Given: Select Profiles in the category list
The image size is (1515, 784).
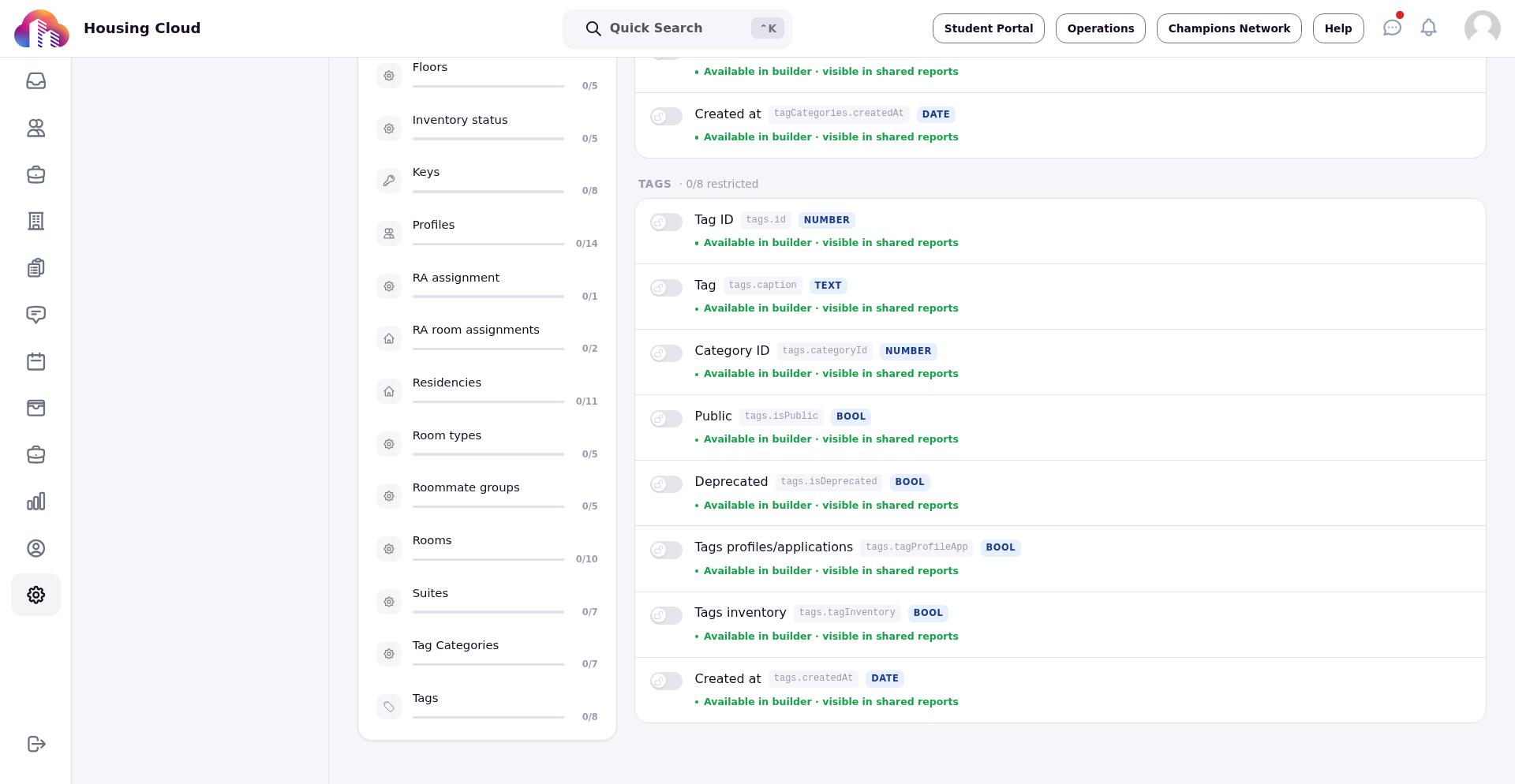Looking at the screenshot, I should (x=487, y=233).
